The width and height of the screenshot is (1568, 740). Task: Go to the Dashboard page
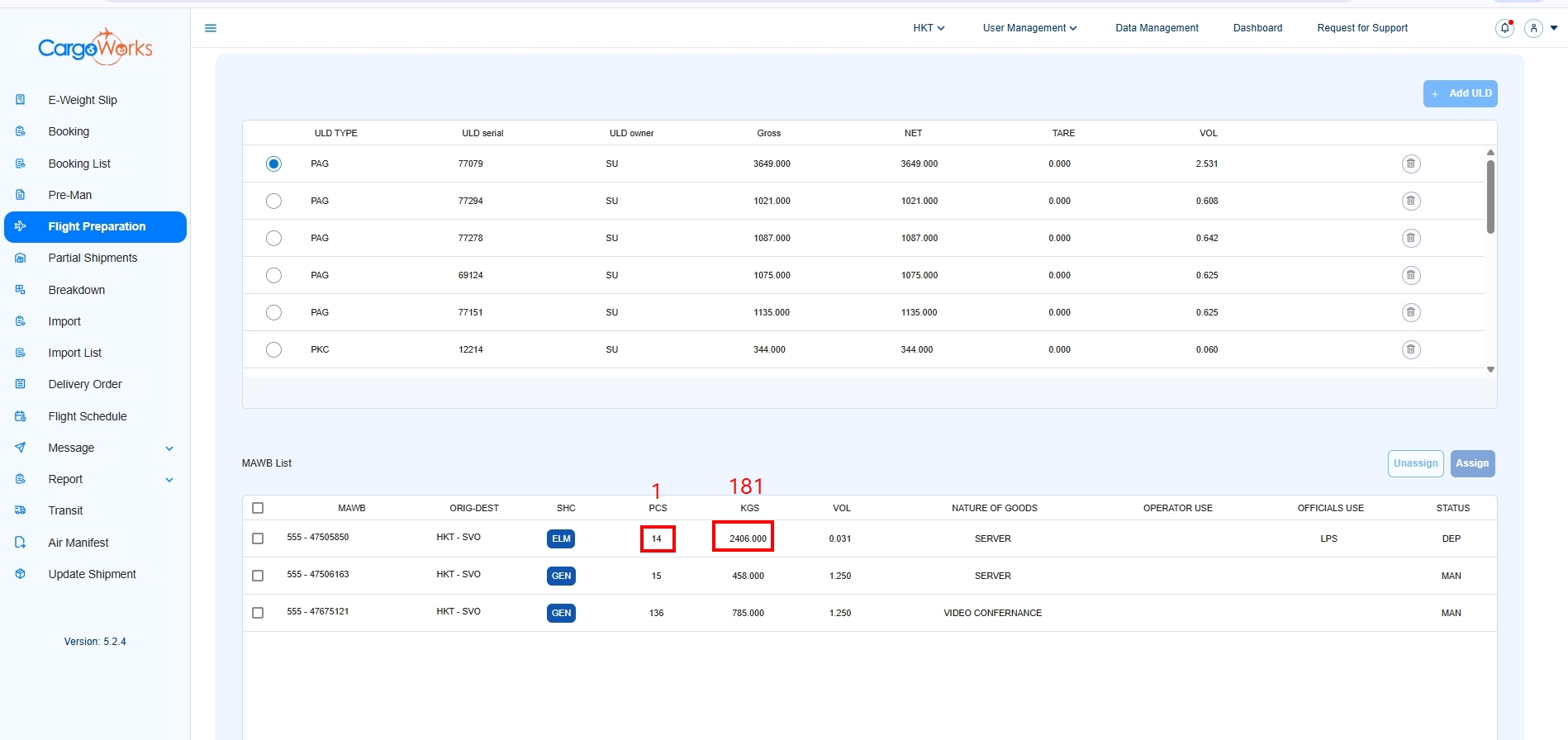click(x=1257, y=28)
